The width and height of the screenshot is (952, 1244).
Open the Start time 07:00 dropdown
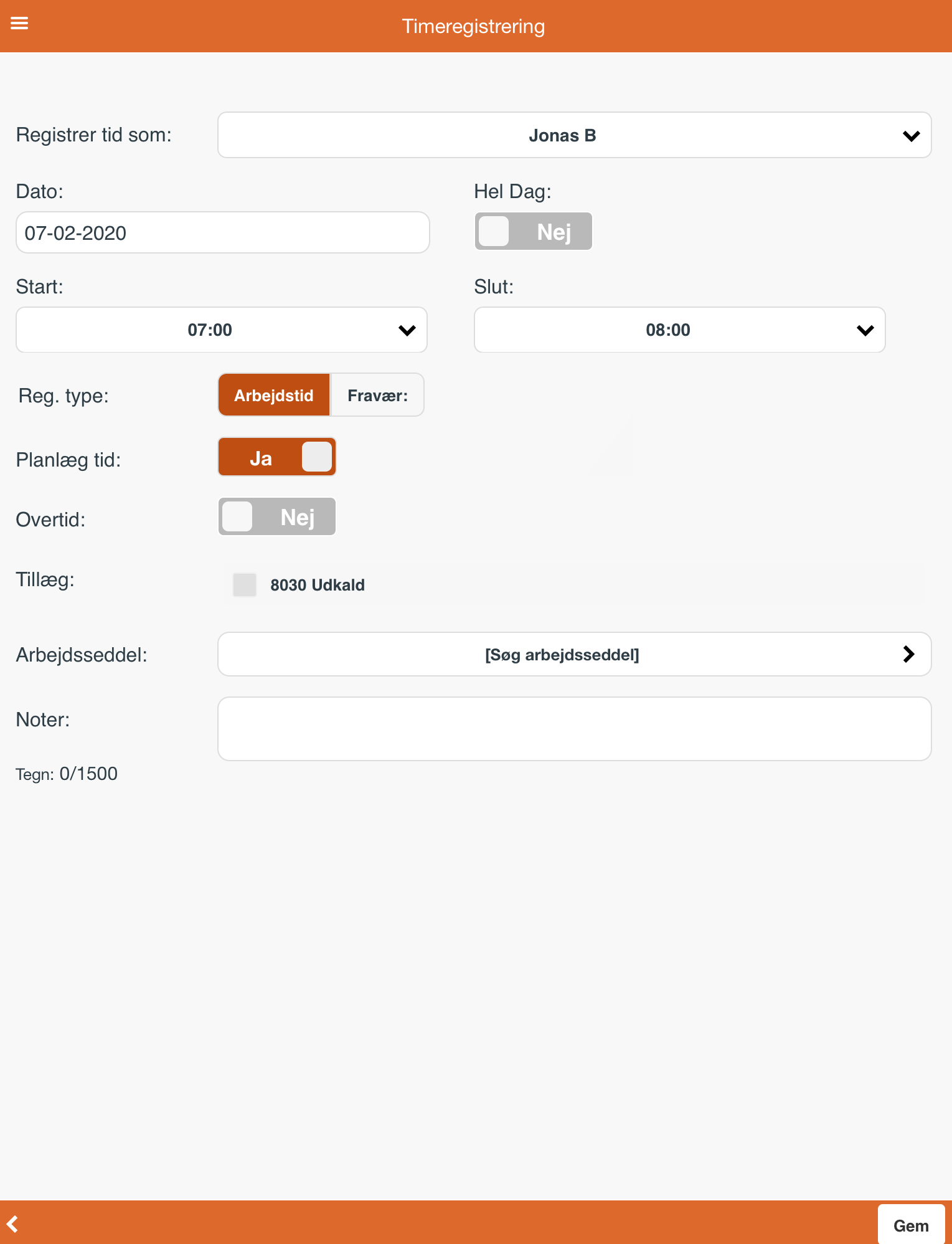(x=222, y=330)
